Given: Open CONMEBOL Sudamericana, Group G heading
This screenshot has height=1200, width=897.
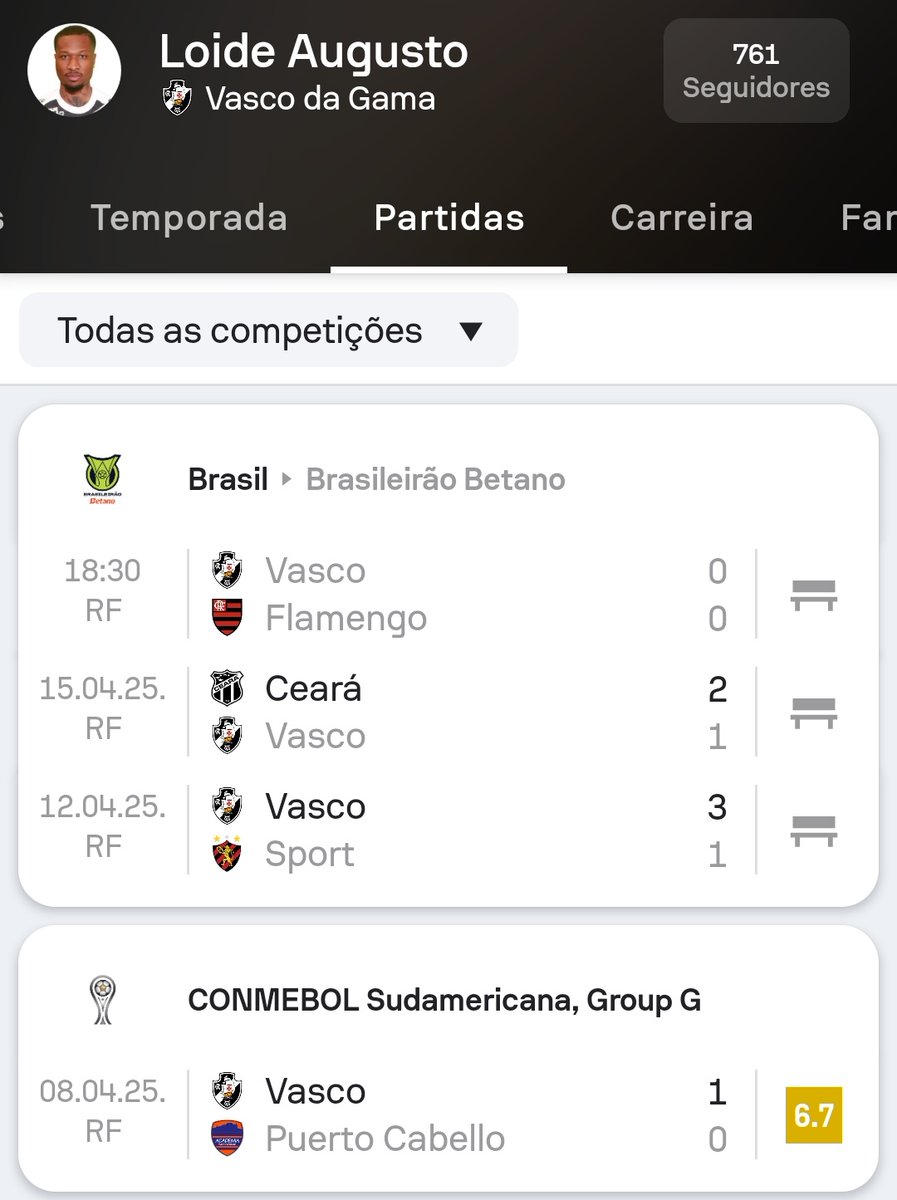Looking at the screenshot, I should [444, 1000].
